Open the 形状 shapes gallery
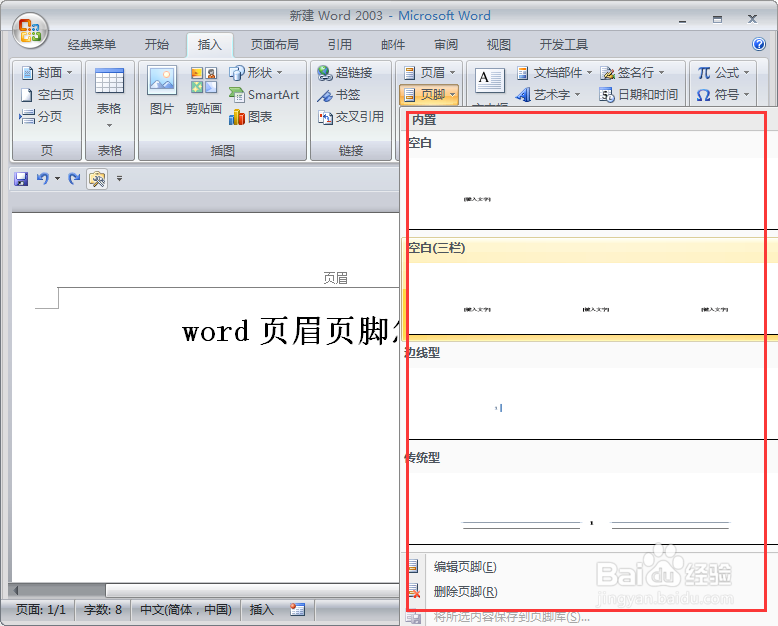The height and width of the screenshot is (626, 778). [x=255, y=73]
